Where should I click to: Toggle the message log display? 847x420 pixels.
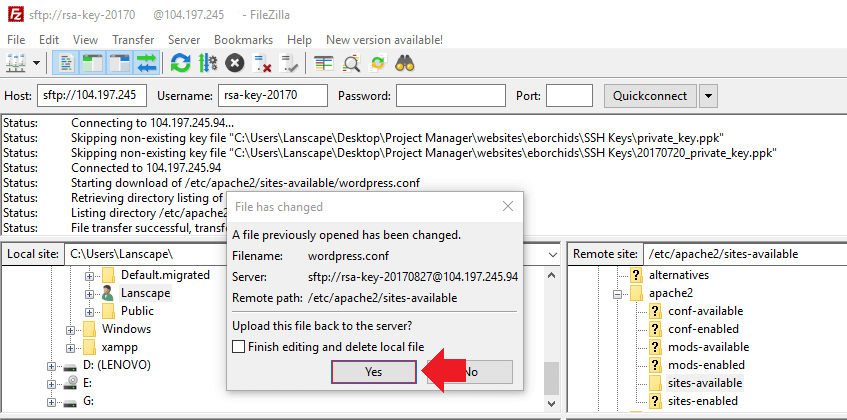[x=67, y=63]
